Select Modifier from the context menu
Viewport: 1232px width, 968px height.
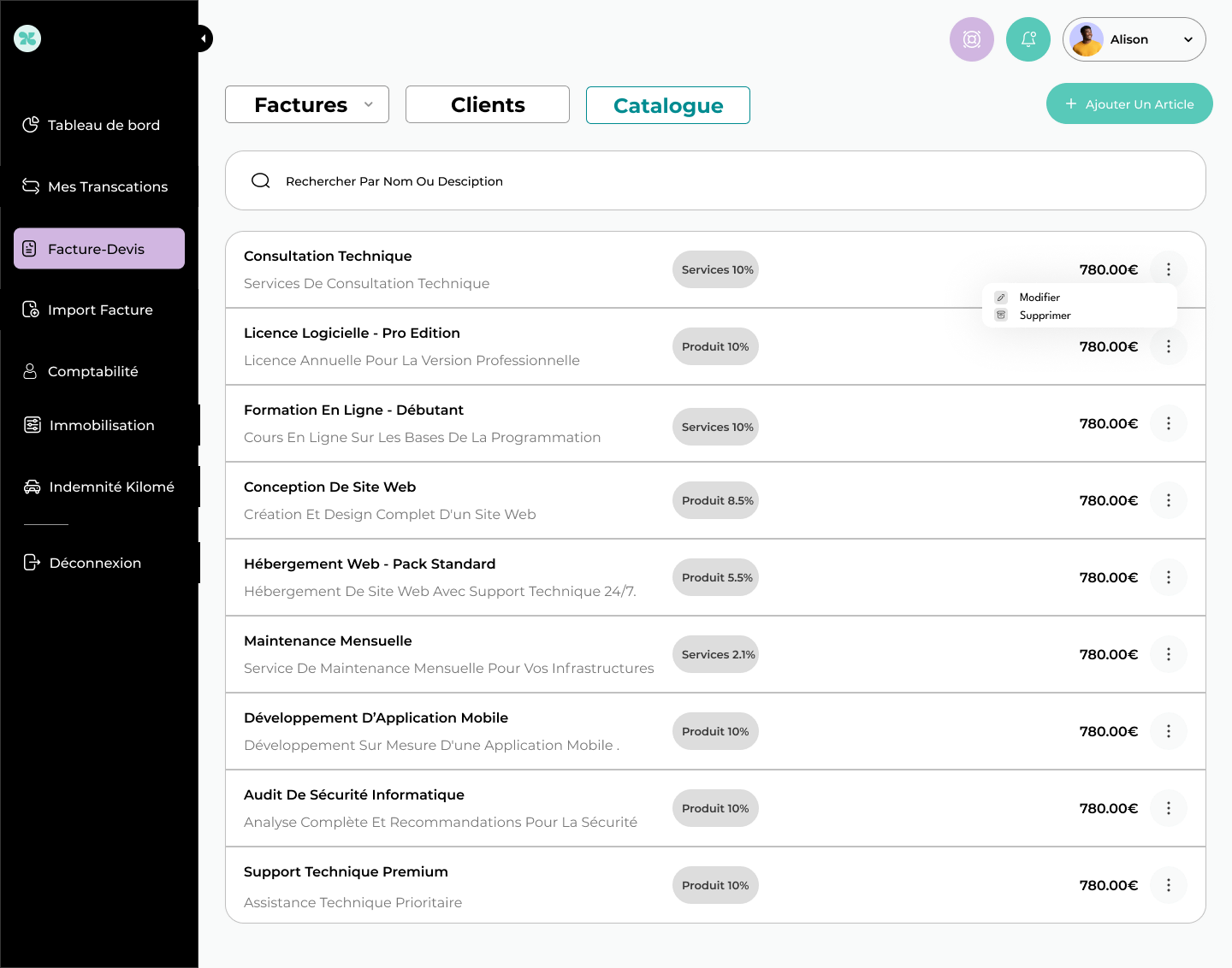[x=1039, y=298]
